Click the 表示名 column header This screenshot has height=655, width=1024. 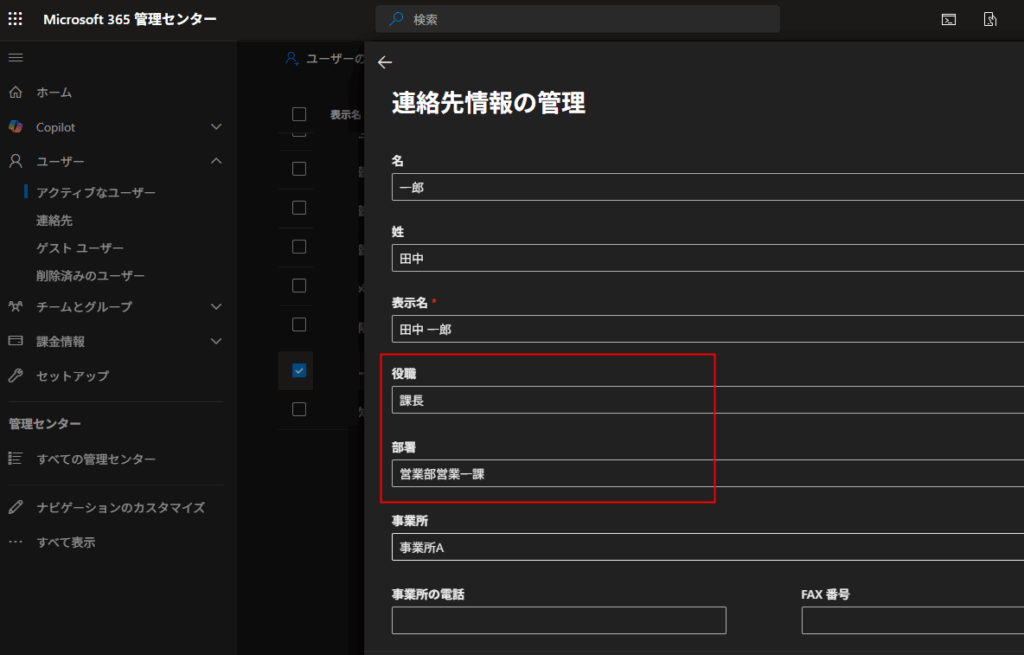(345, 114)
